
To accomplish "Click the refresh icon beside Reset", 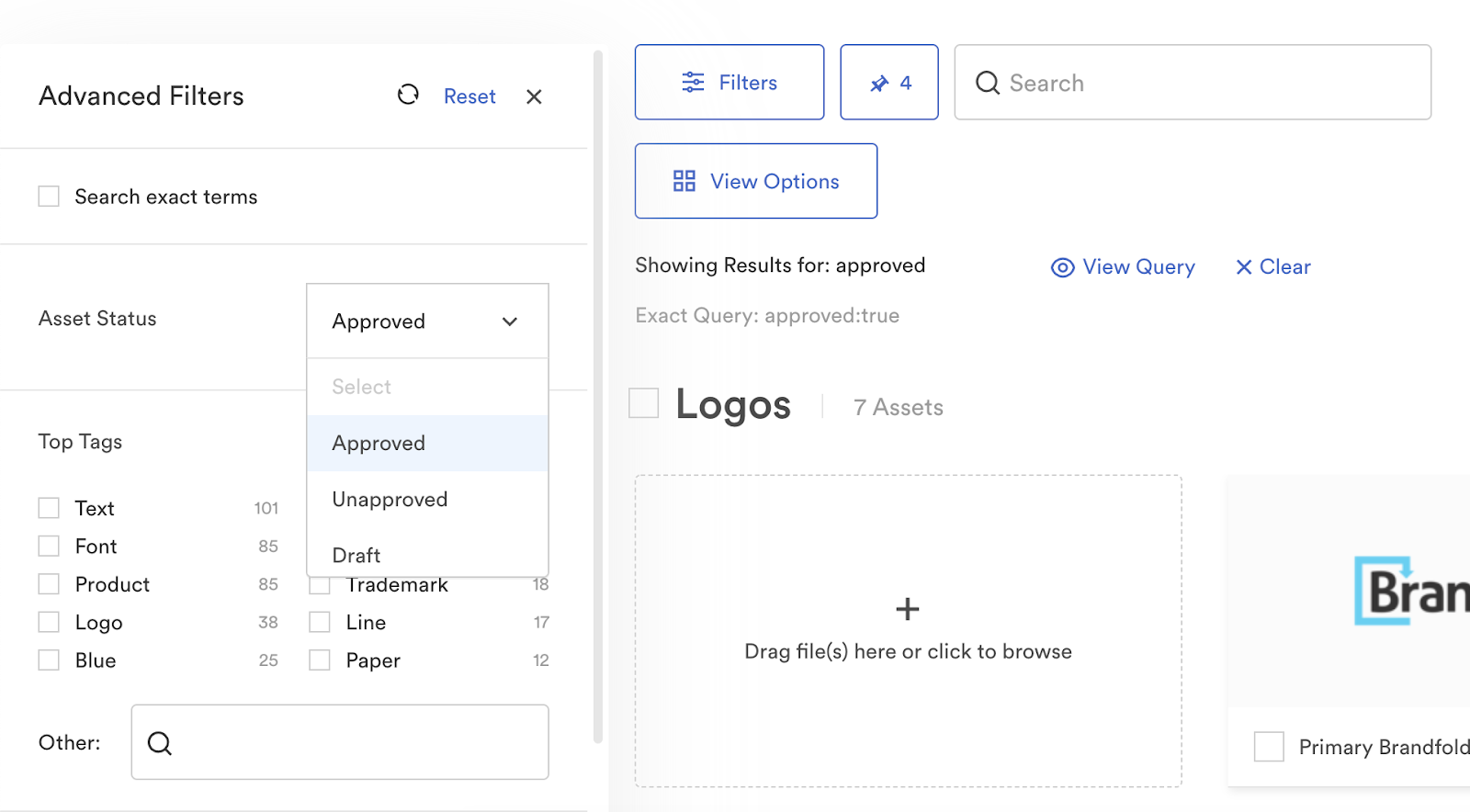I will [x=408, y=95].
